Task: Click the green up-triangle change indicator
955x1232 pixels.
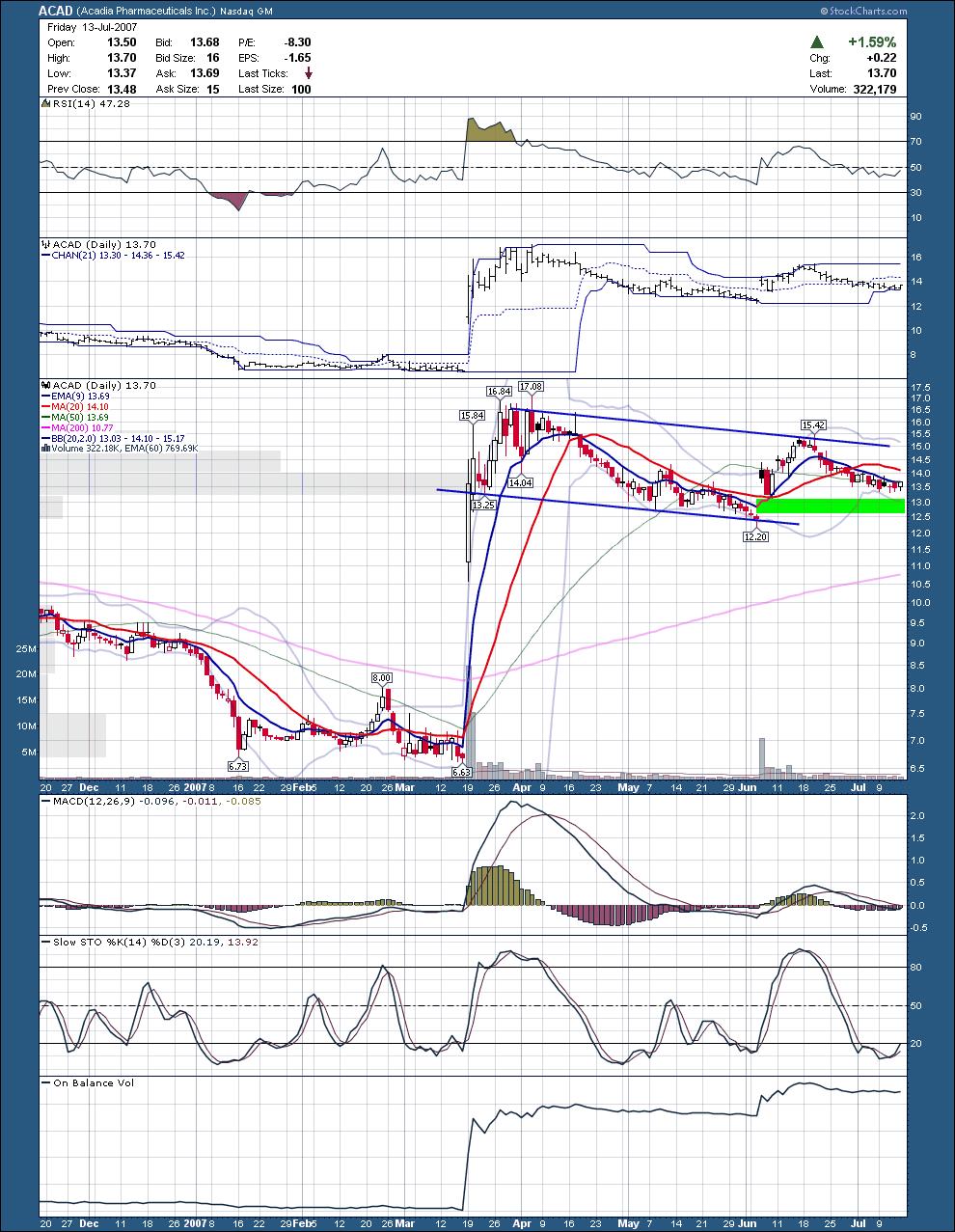Action: (817, 42)
